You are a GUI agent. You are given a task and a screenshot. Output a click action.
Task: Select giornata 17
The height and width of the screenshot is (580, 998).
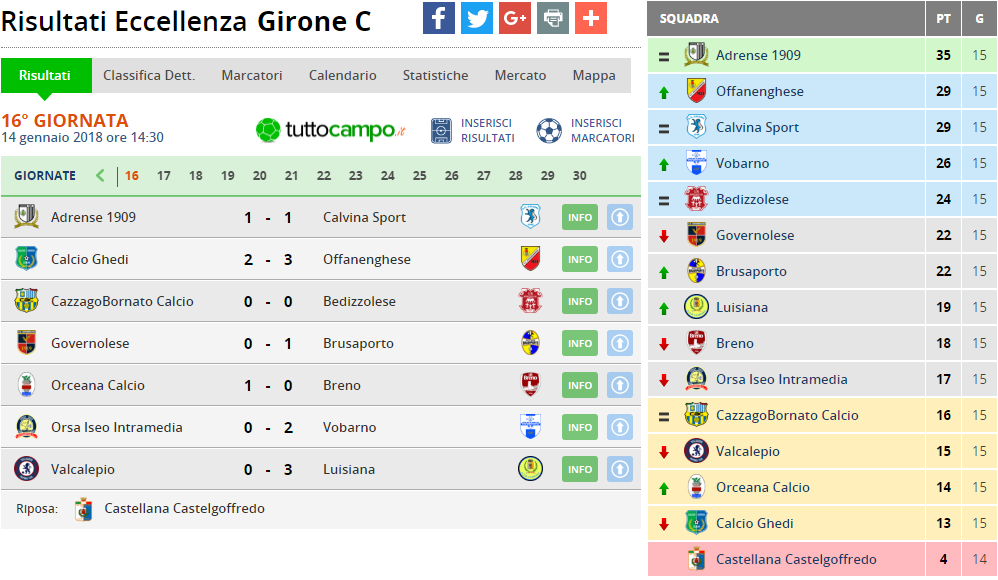[164, 176]
